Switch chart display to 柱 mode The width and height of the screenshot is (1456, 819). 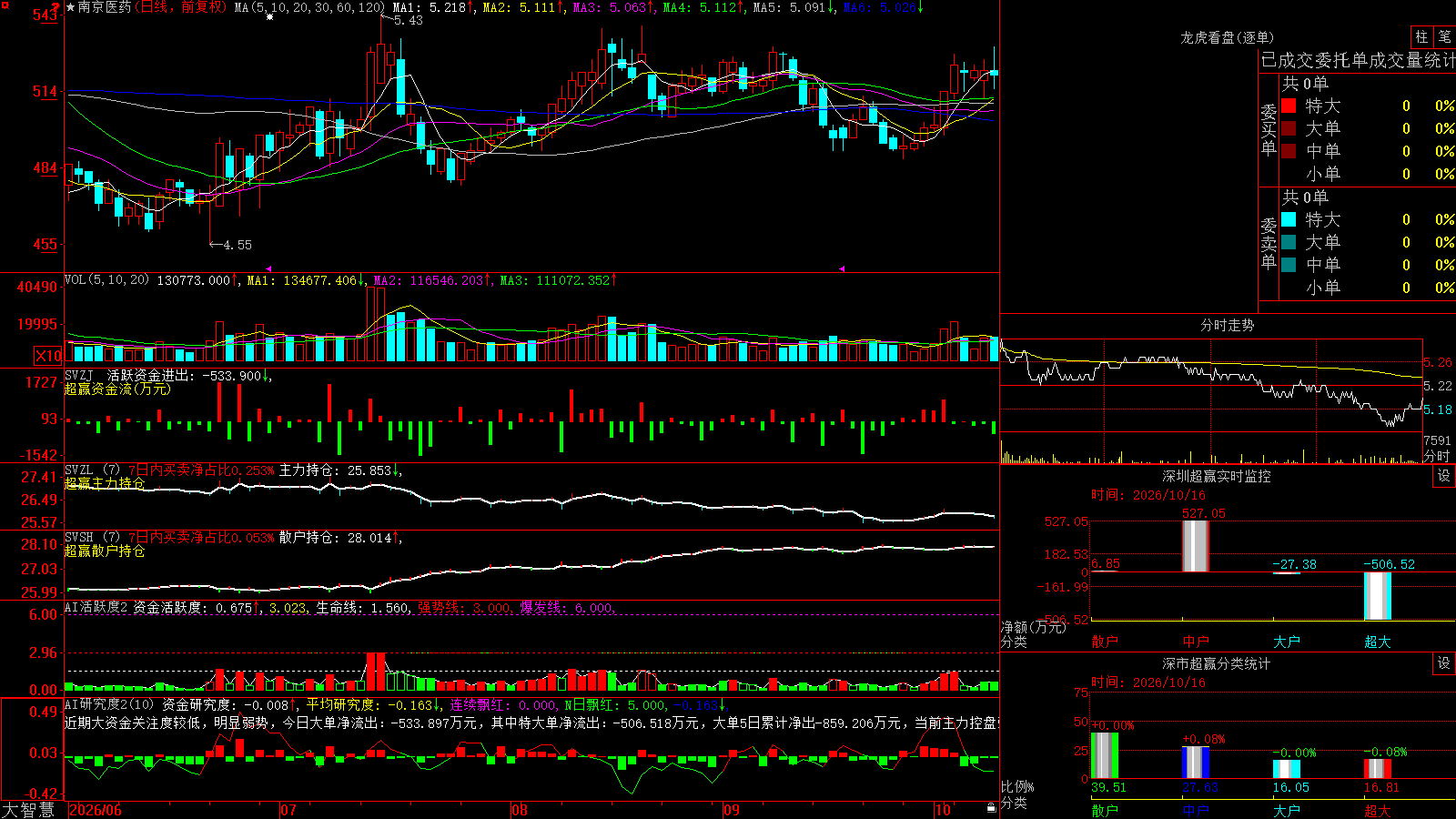[1421, 36]
